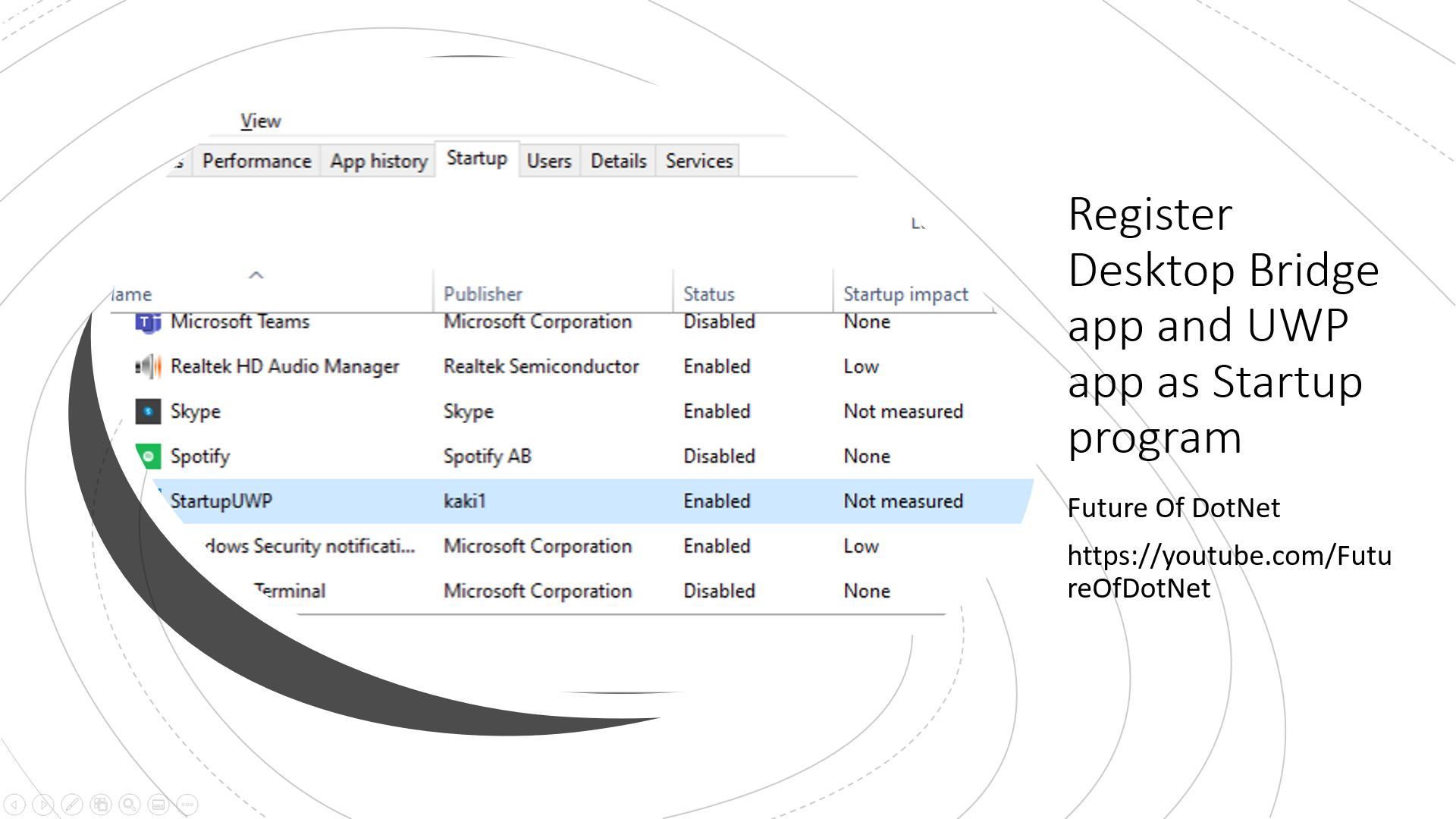The width and height of the screenshot is (1456, 819).
Task: Click the Skype app icon
Action: click(x=148, y=412)
